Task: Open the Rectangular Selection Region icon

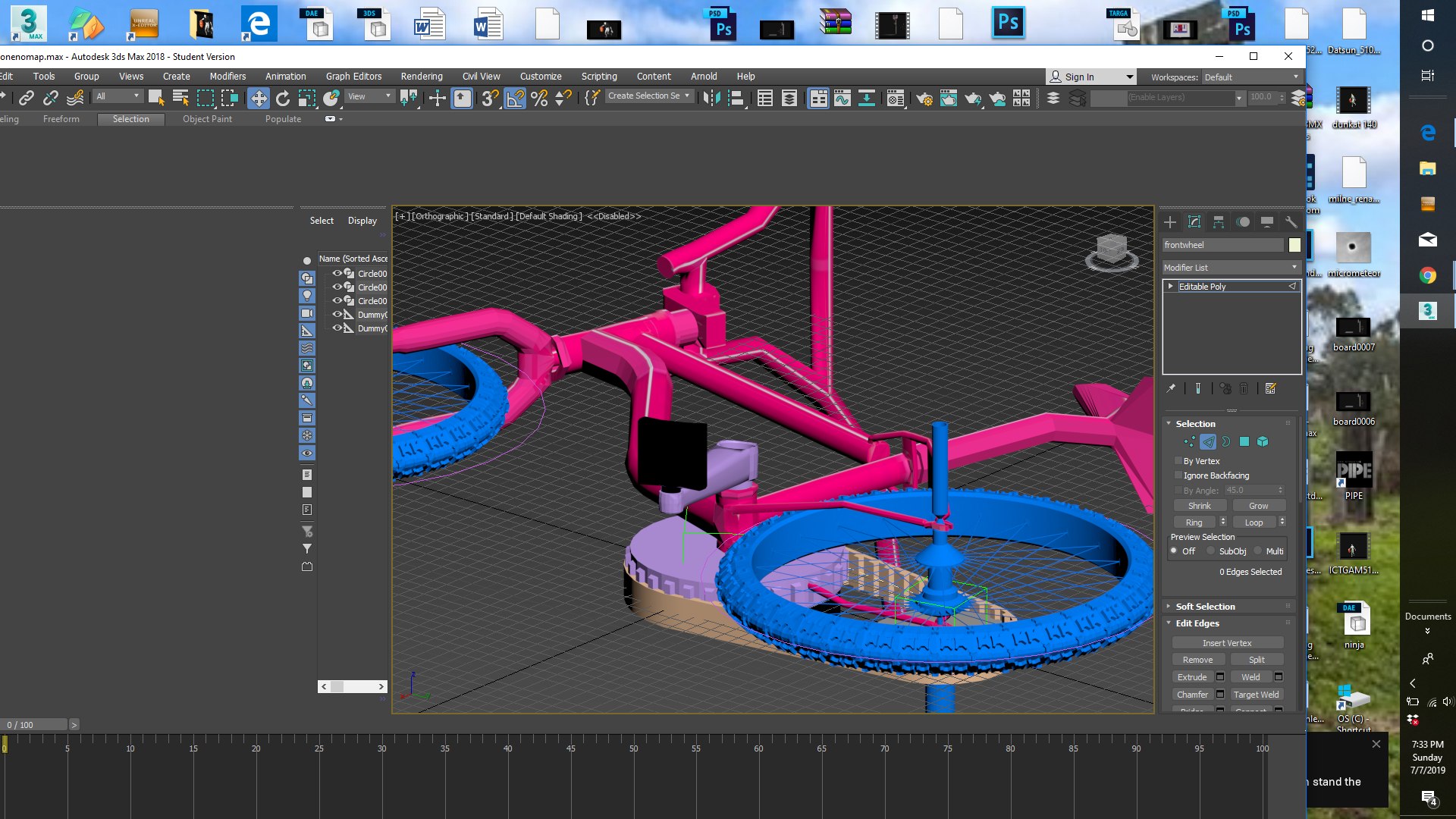Action: tap(206, 98)
